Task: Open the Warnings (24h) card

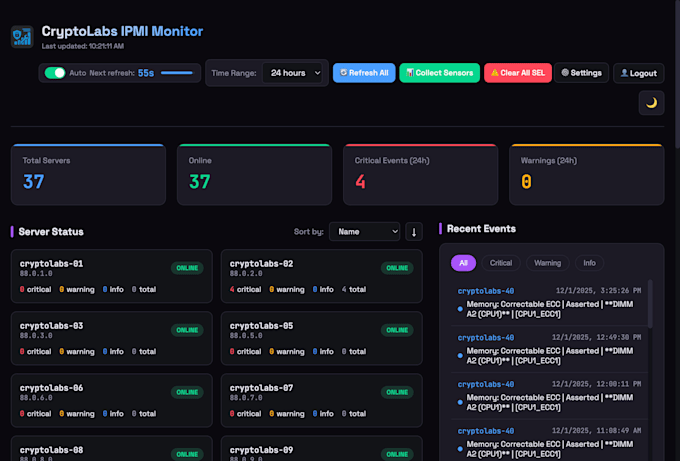Action: click(586, 174)
